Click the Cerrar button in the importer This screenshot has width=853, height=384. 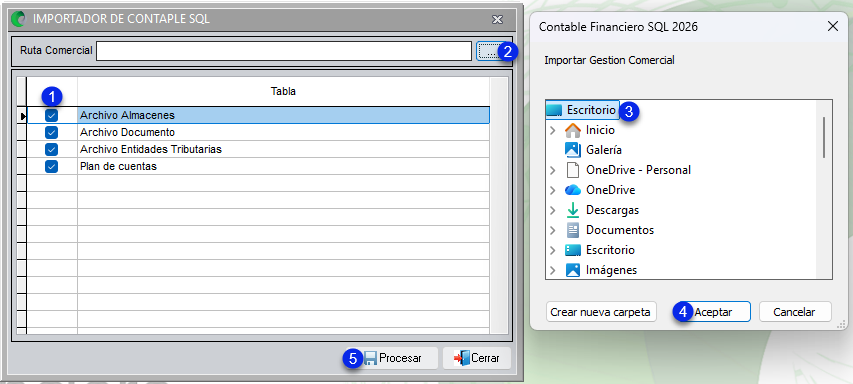477,358
